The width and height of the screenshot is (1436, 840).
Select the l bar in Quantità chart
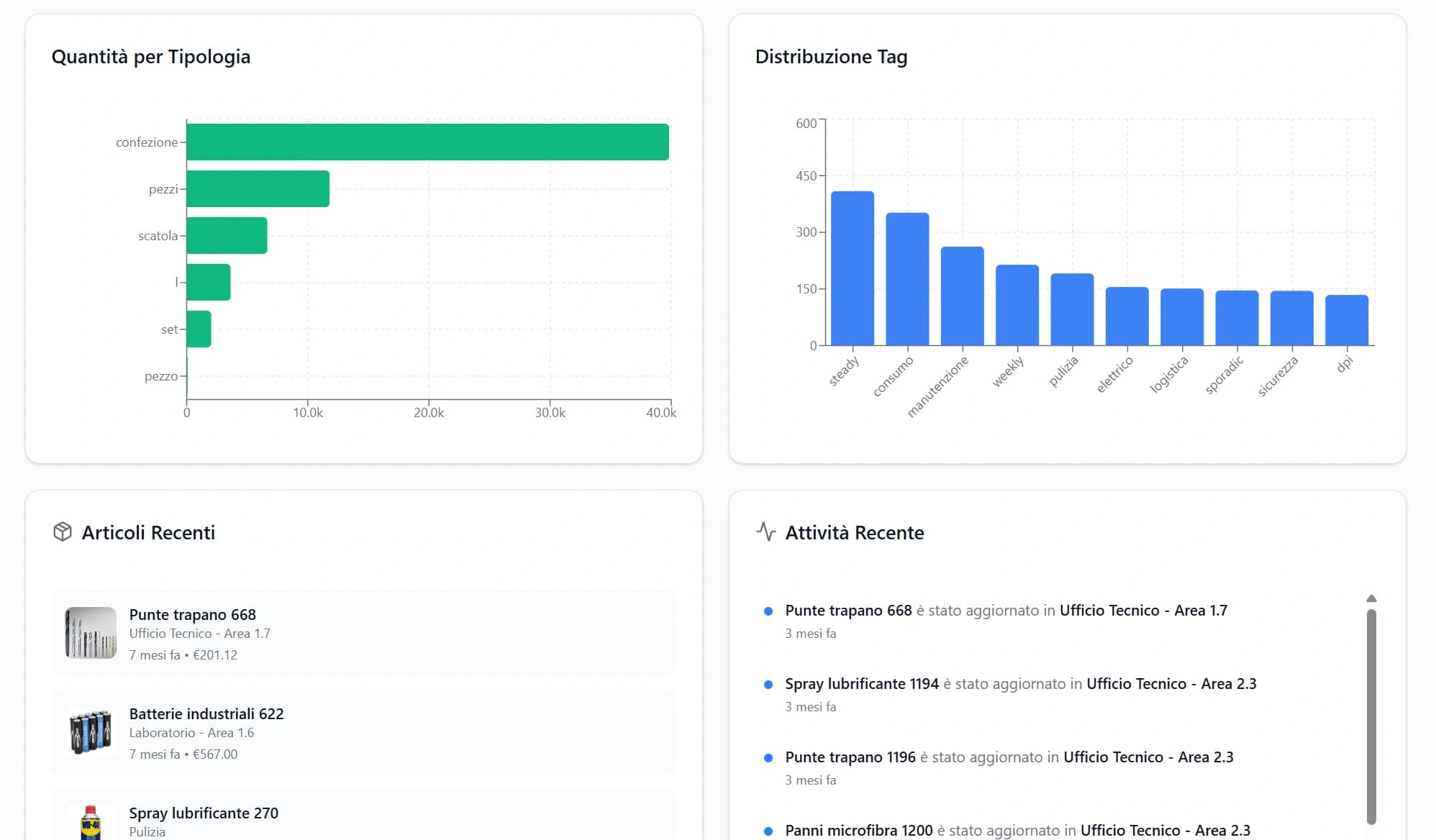point(208,282)
